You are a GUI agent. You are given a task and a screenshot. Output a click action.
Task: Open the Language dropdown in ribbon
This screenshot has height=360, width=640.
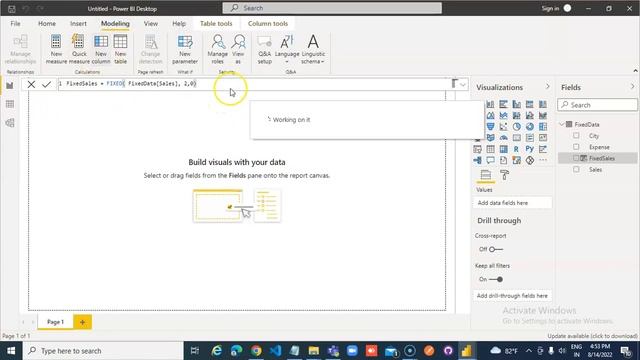[x=287, y=49]
